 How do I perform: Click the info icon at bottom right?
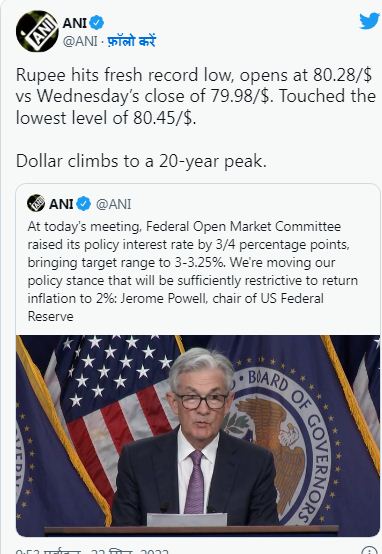coord(370,550)
